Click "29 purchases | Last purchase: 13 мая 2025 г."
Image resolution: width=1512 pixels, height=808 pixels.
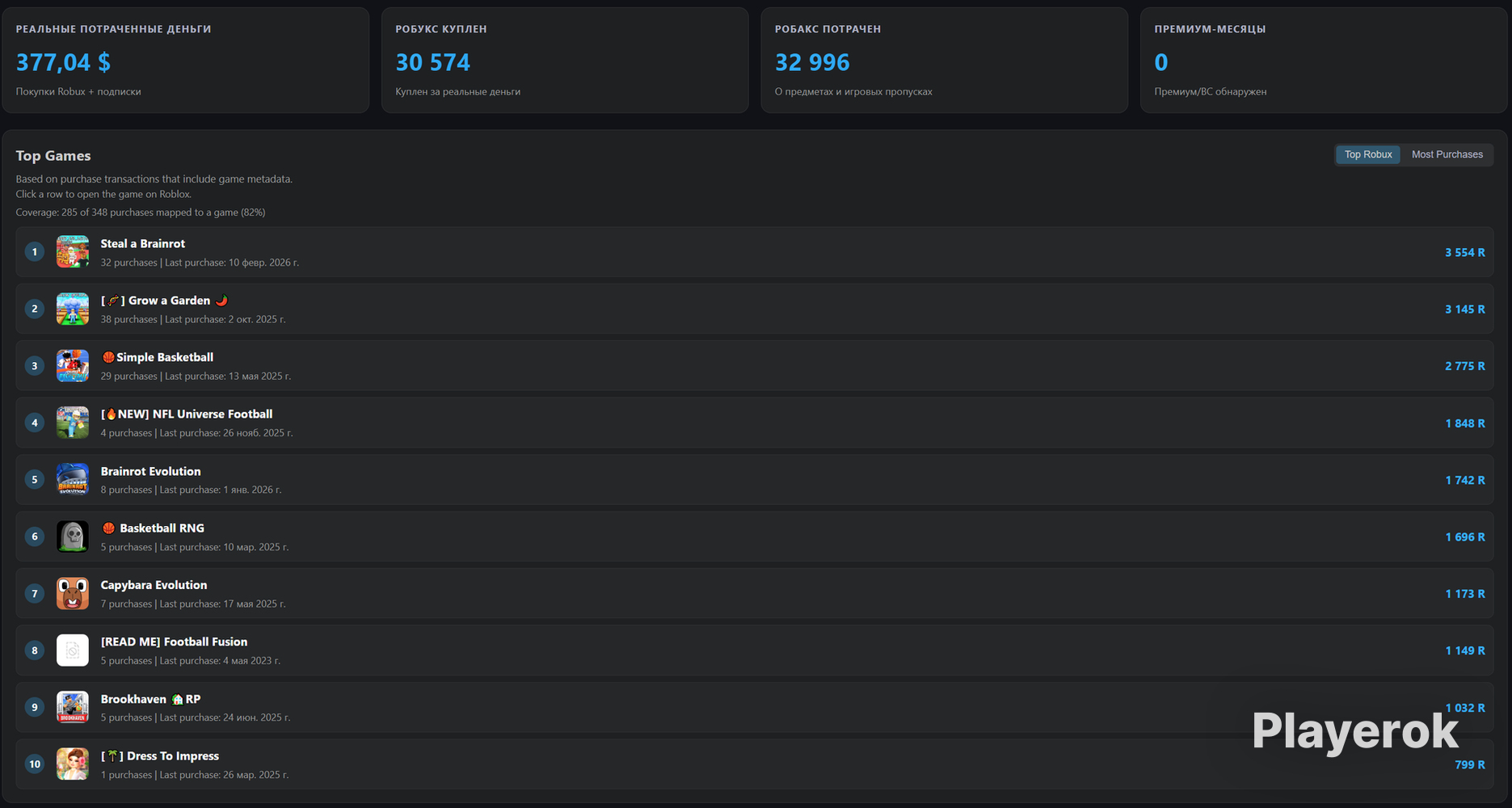tap(196, 377)
